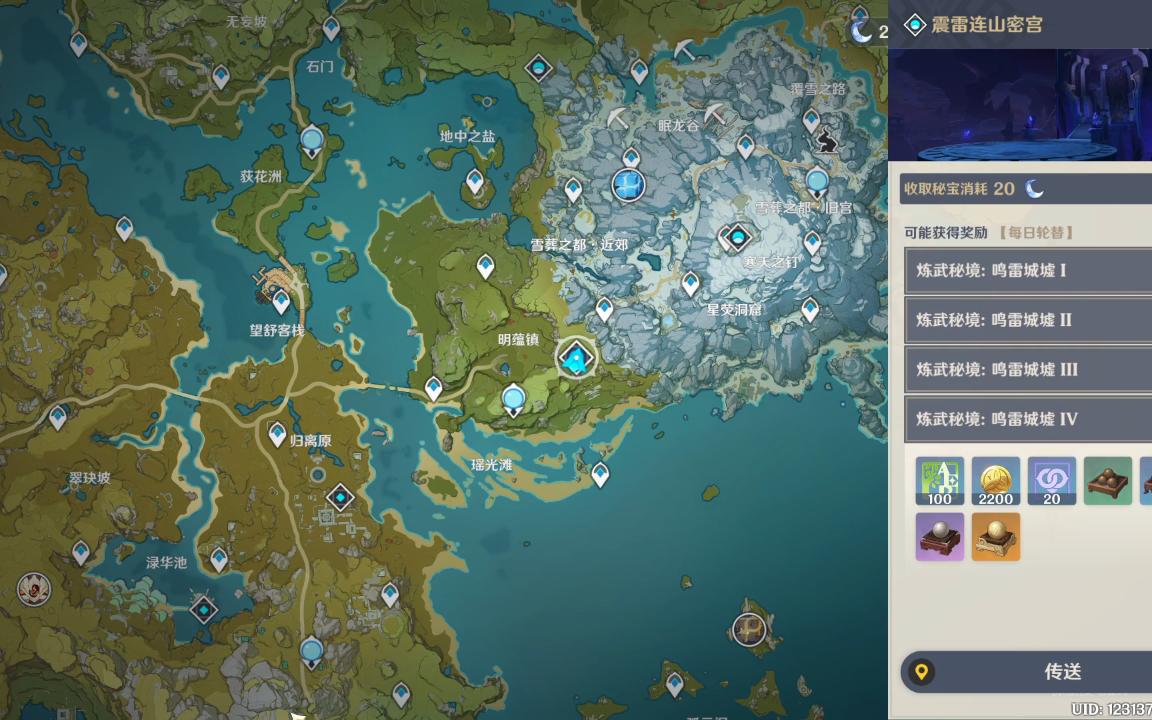Click the resin moon icon after cost 20
The height and width of the screenshot is (720, 1152).
coord(1035,190)
